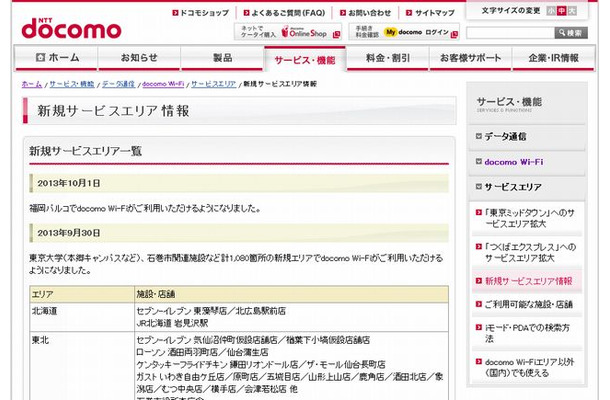This screenshot has height=400, width=610.
Task: Click the 検索 search button
Action: [571, 33]
